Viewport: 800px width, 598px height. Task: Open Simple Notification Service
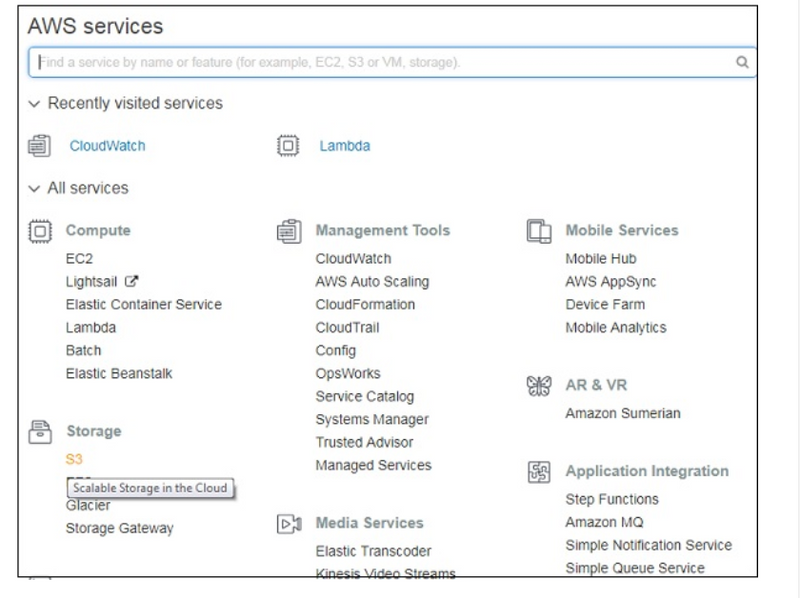pos(648,546)
